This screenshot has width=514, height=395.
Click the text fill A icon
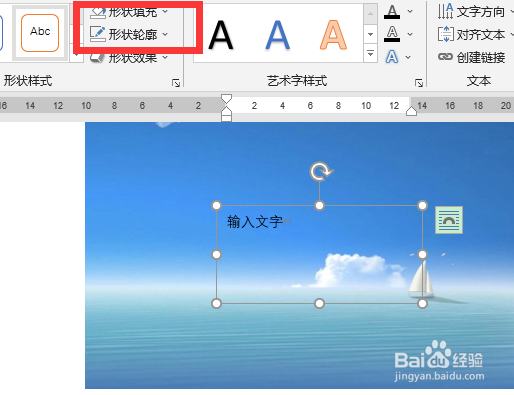pyautogui.click(x=392, y=12)
